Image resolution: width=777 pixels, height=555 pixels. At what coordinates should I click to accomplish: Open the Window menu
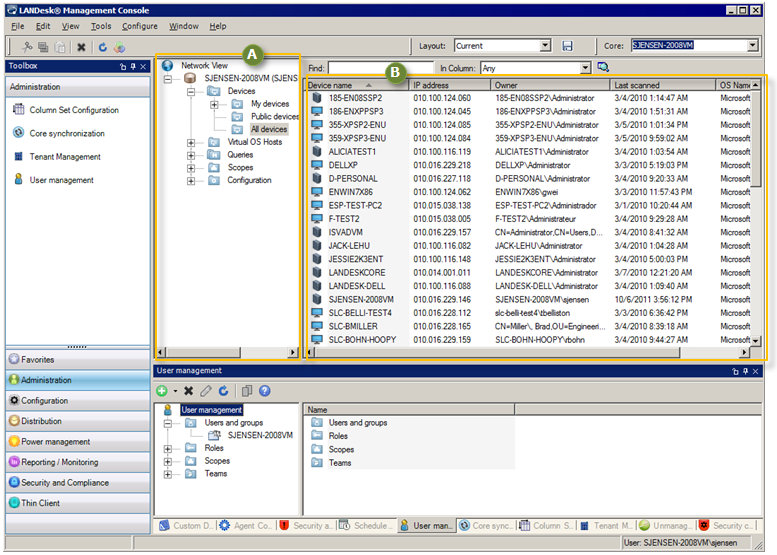coord(183,26)
